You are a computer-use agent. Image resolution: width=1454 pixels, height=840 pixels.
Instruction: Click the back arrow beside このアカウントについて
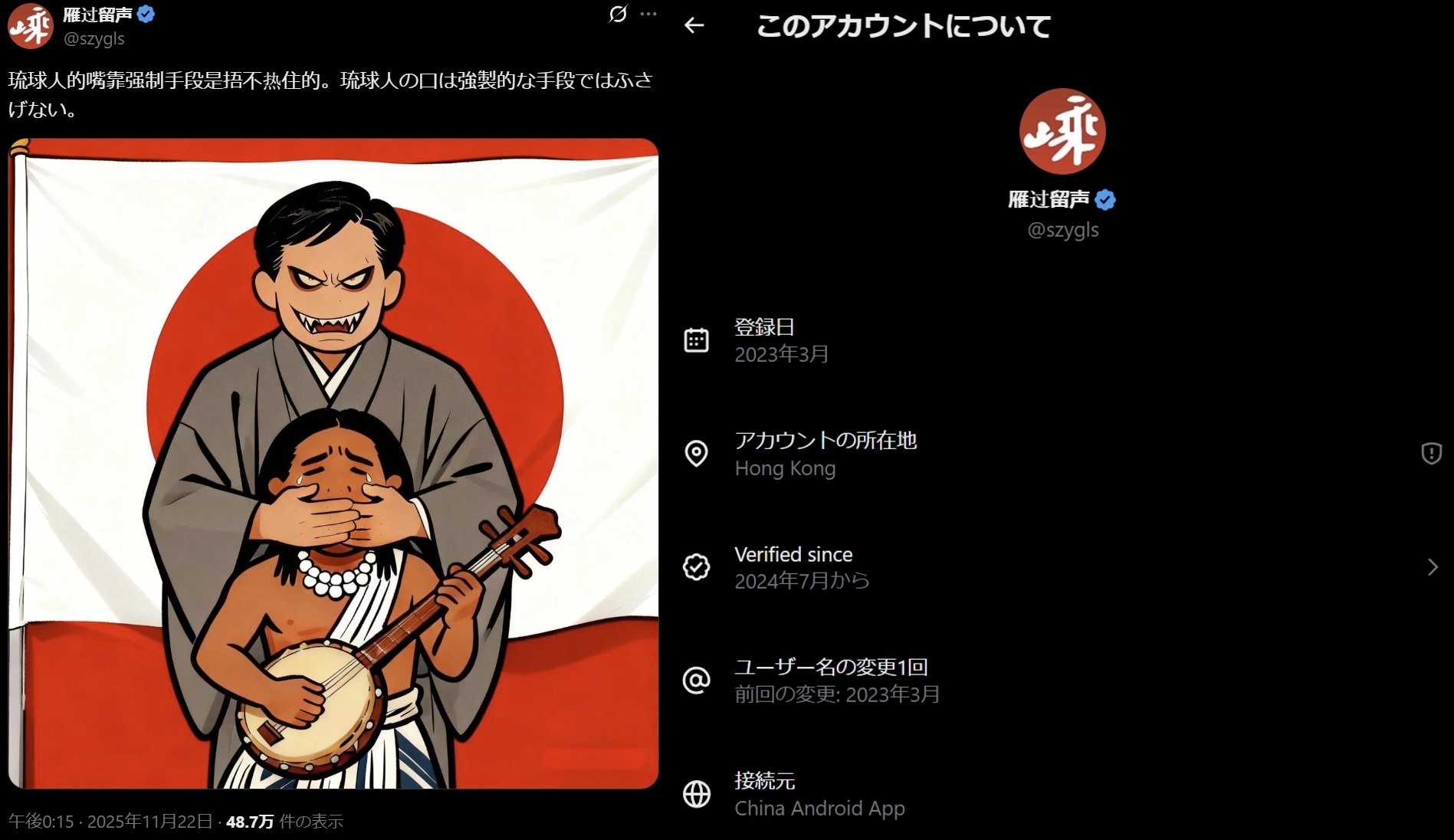[694, 25]
